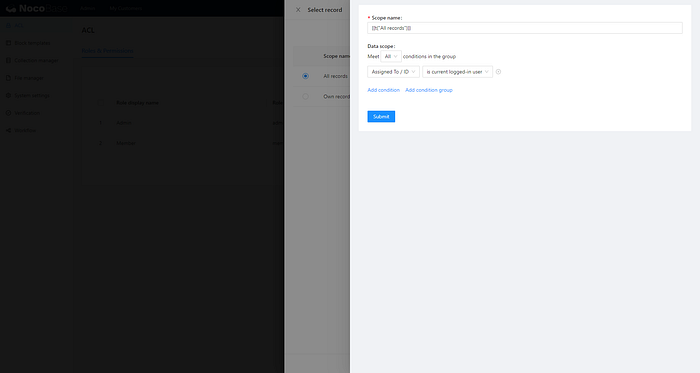Click the Collection manager sidebar icon
The height and width of the screenshot is (373, 700).
[x=8, y=60]
